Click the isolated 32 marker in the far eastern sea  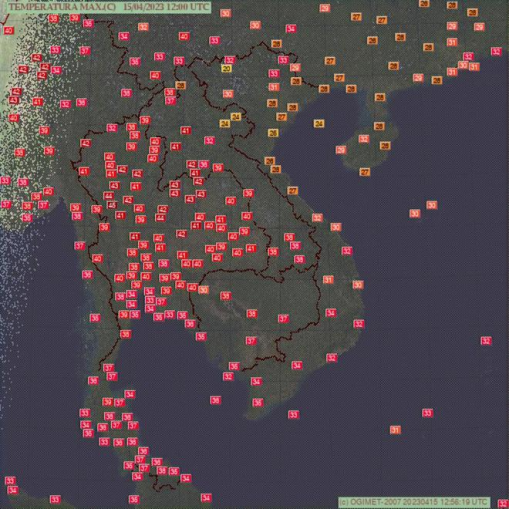[486, 341]
